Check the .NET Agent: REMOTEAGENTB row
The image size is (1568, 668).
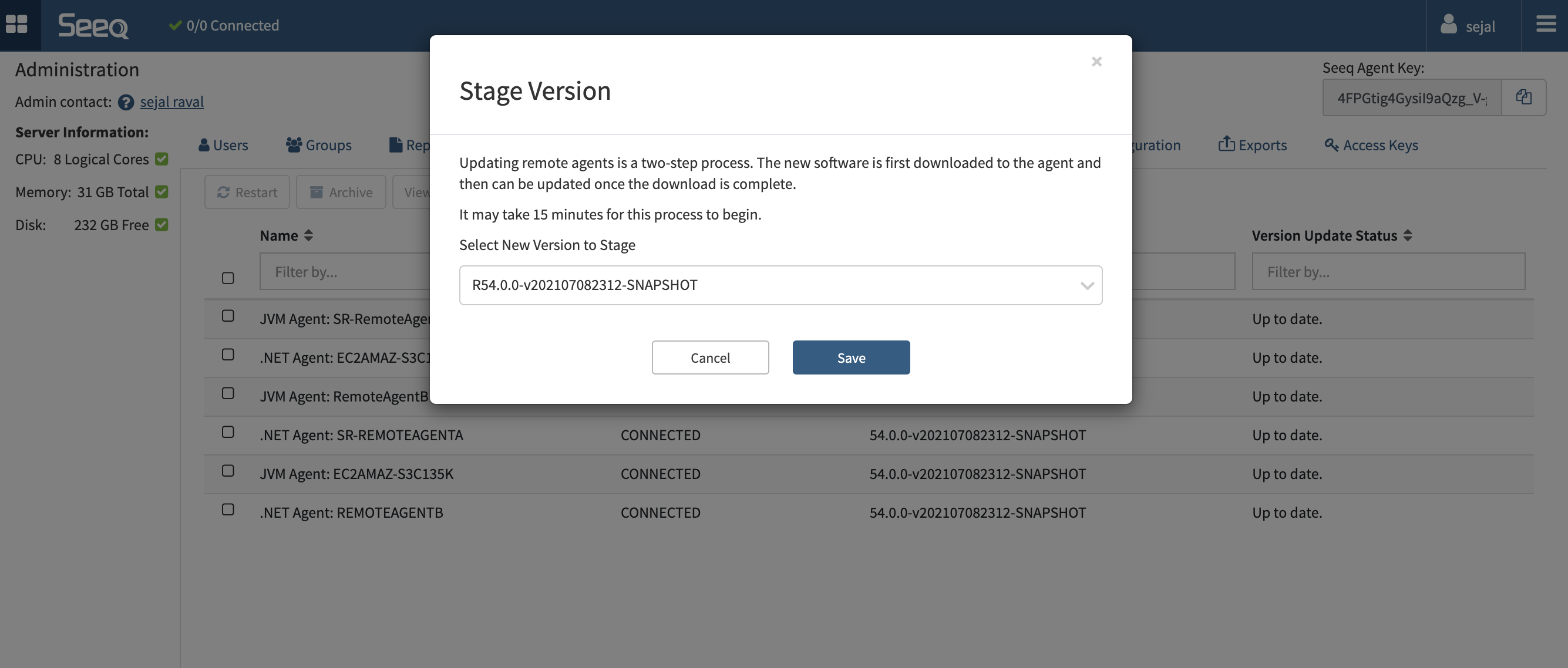(x=228, y=509)
